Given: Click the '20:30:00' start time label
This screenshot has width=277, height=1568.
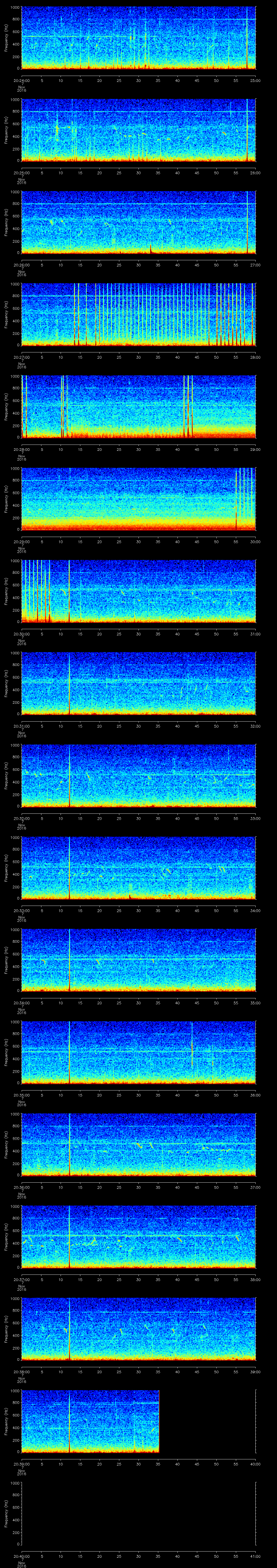Looking at the screenshot, I should (x=21, y=634).
